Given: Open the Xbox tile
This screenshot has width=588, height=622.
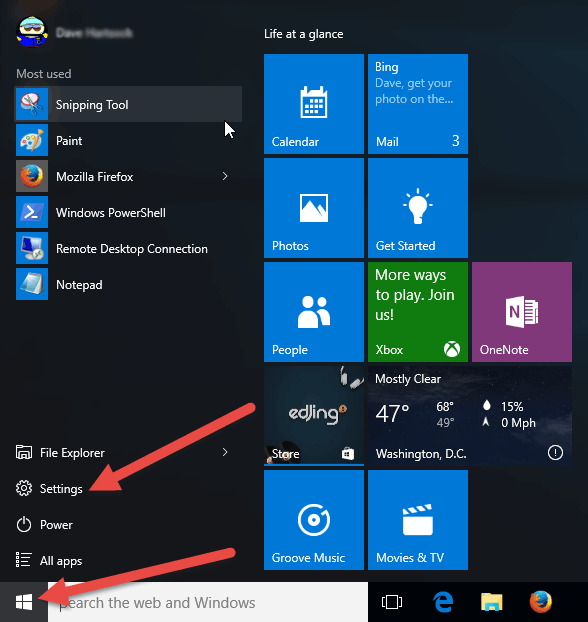Looking at the screenshot, I should coord(418,312).
